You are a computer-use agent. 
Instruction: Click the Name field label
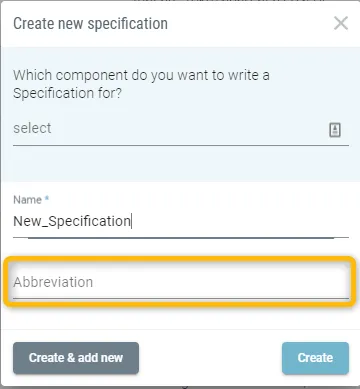tap(28, 200)
